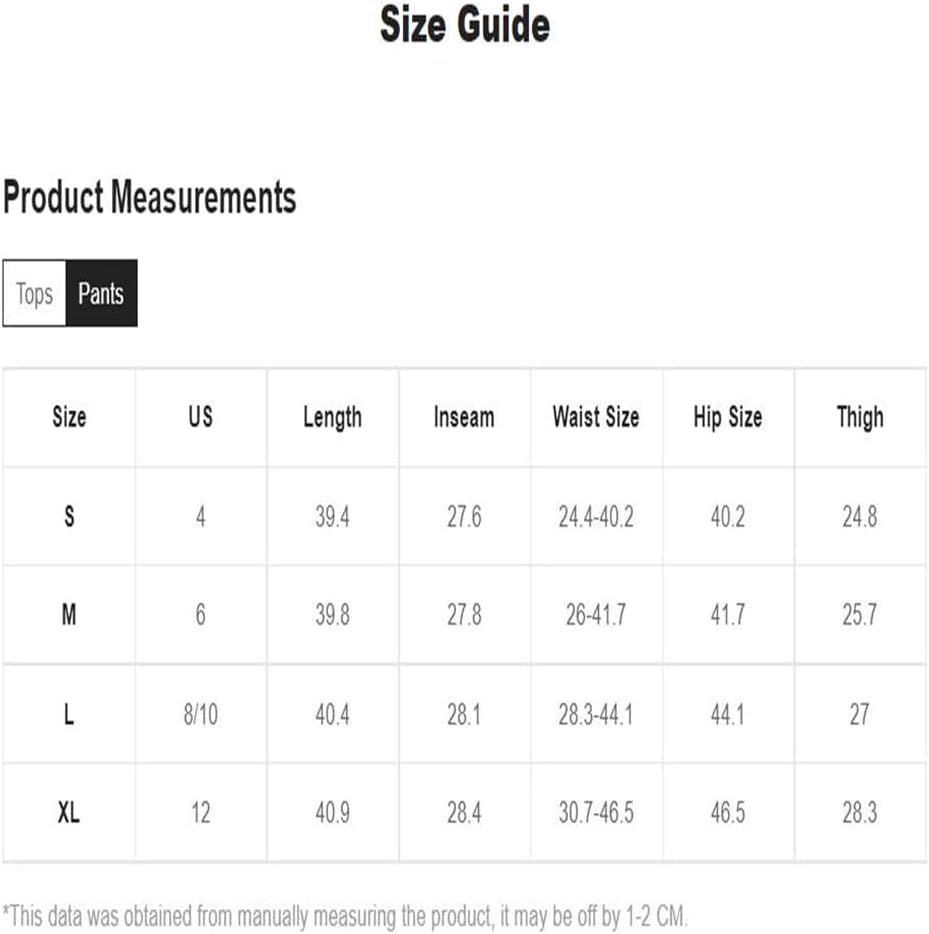Select the Pants tab
929x934 pixels.
(x=101, y=293)
